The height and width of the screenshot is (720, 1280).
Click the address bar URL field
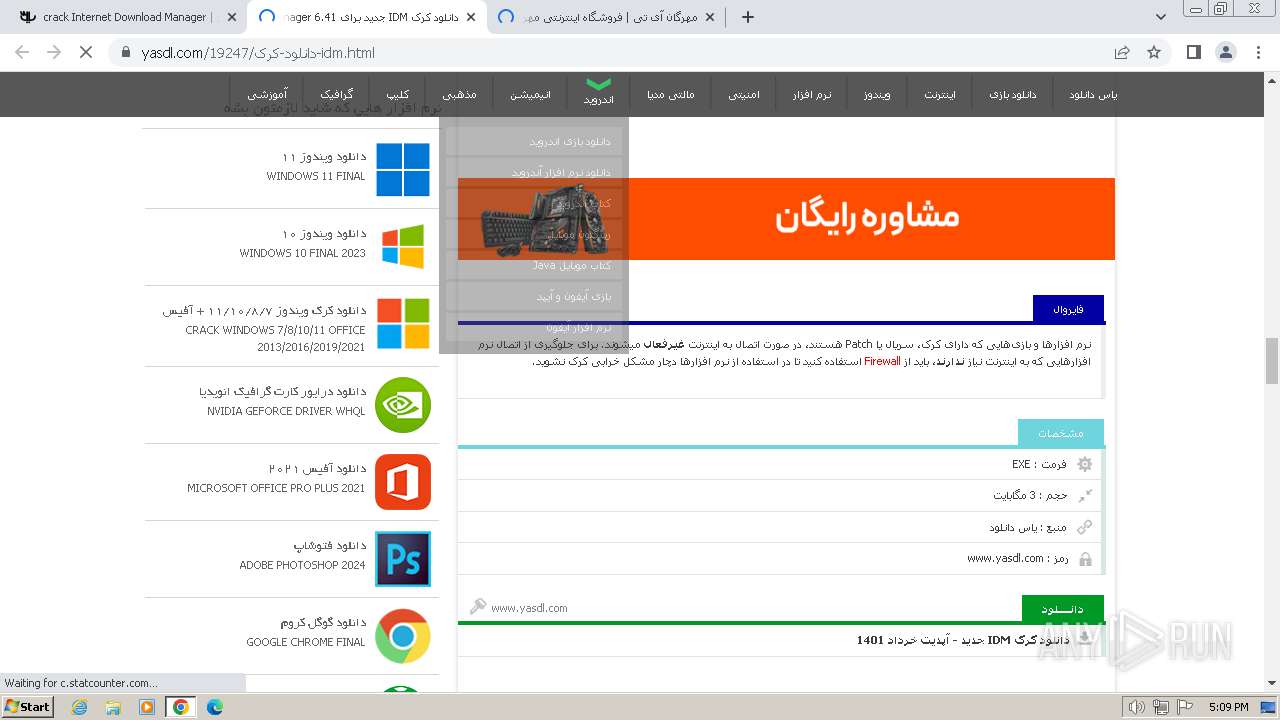coord(620,52)
